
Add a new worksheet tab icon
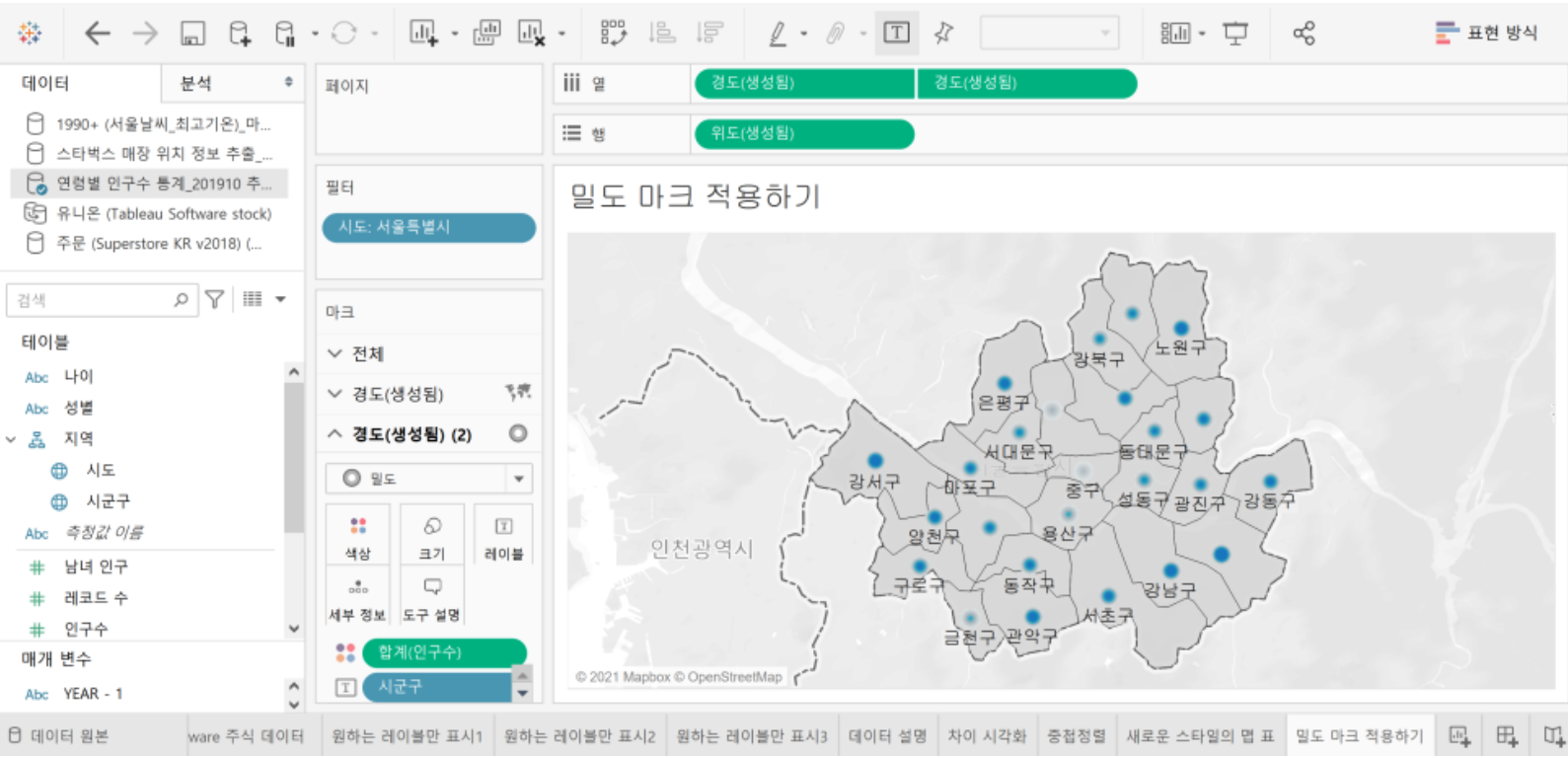pos(1459,736)
